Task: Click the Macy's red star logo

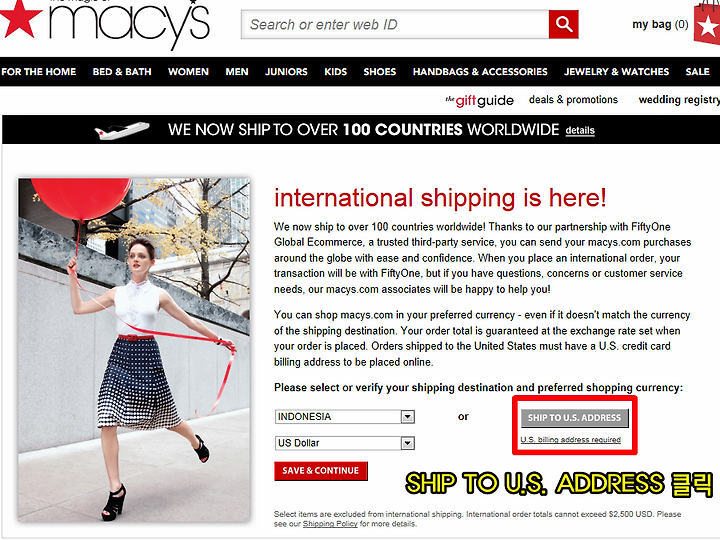Action: point(19,18)
